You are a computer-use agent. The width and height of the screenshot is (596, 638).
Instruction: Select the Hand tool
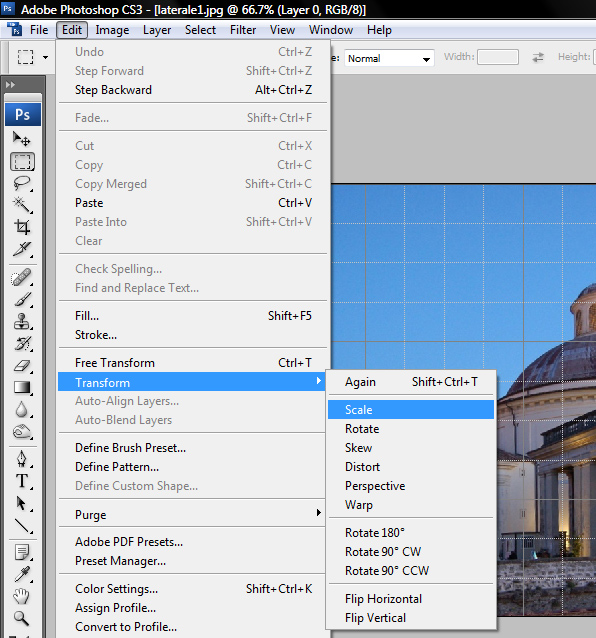coord(22,596)
